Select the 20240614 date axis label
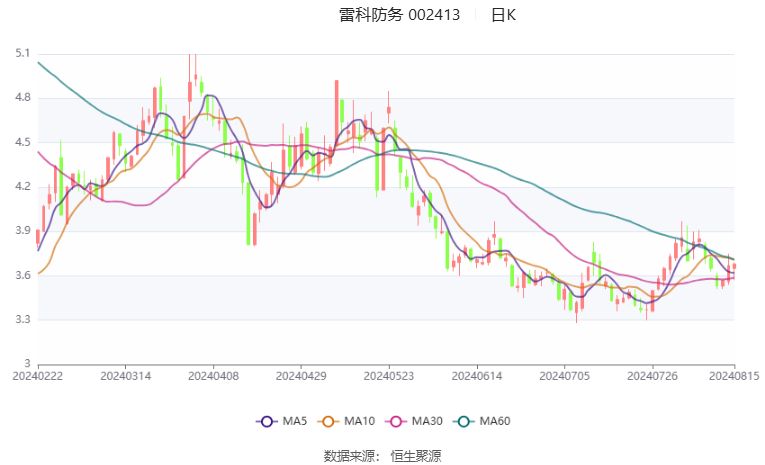Image resolution: width=765 pixels, height=465 pixels. pos(477,376)
